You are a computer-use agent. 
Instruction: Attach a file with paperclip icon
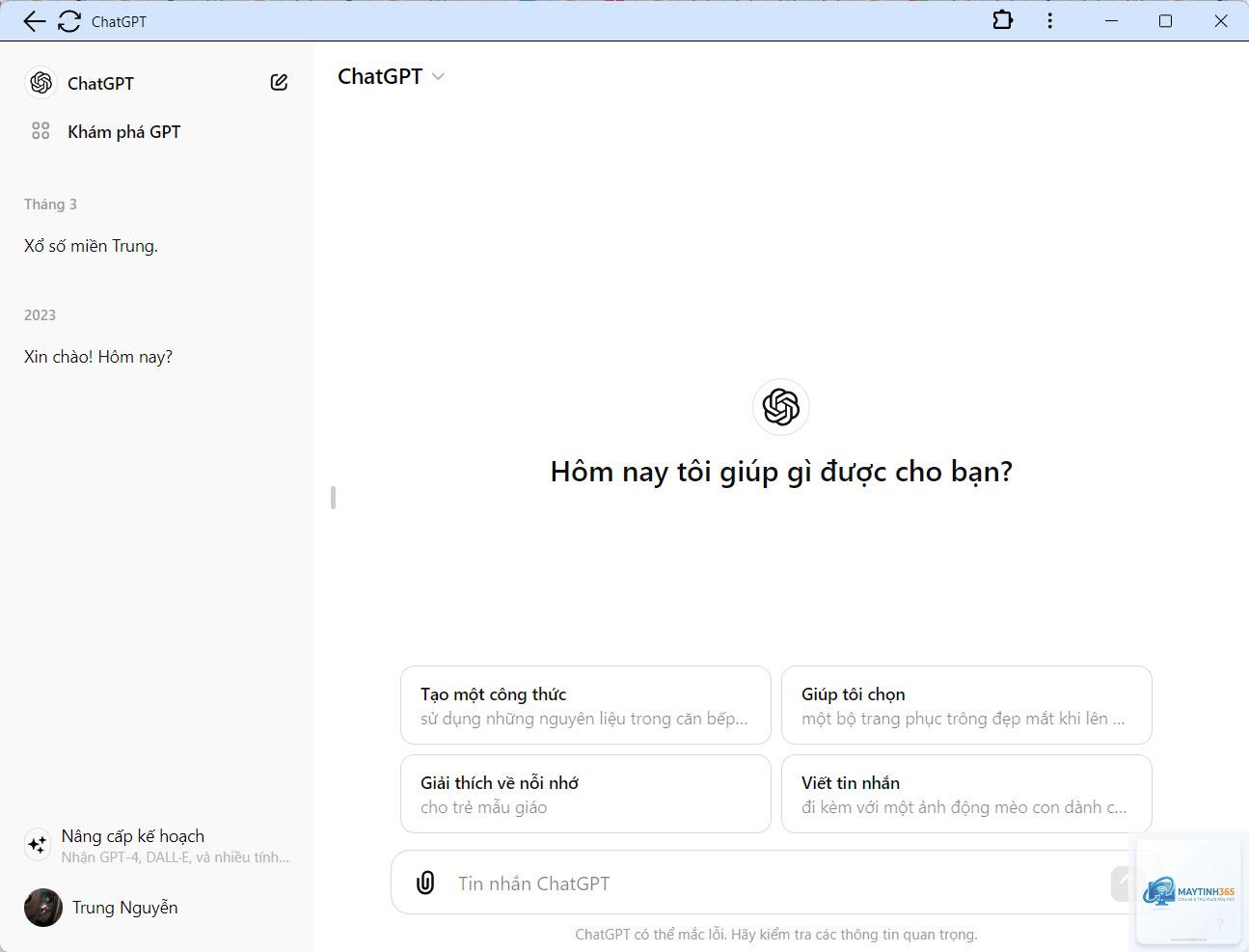(425, 883)
